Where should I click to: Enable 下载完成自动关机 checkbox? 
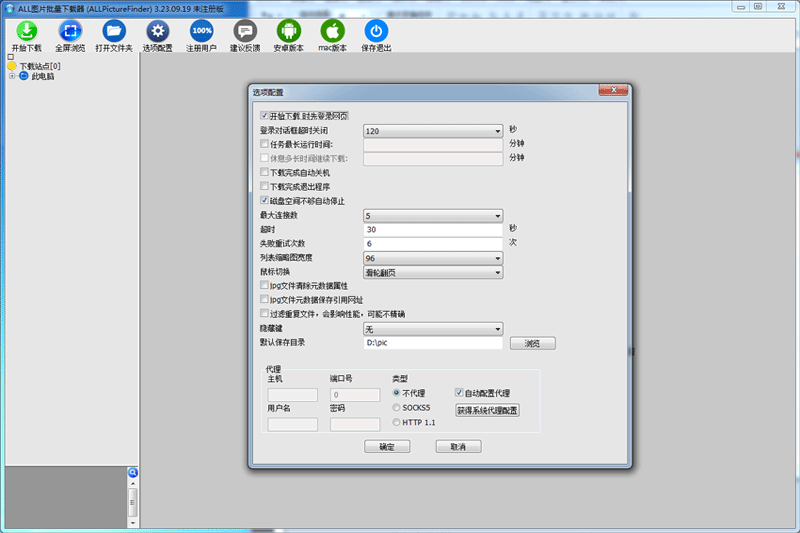click(x=264, y=172)
